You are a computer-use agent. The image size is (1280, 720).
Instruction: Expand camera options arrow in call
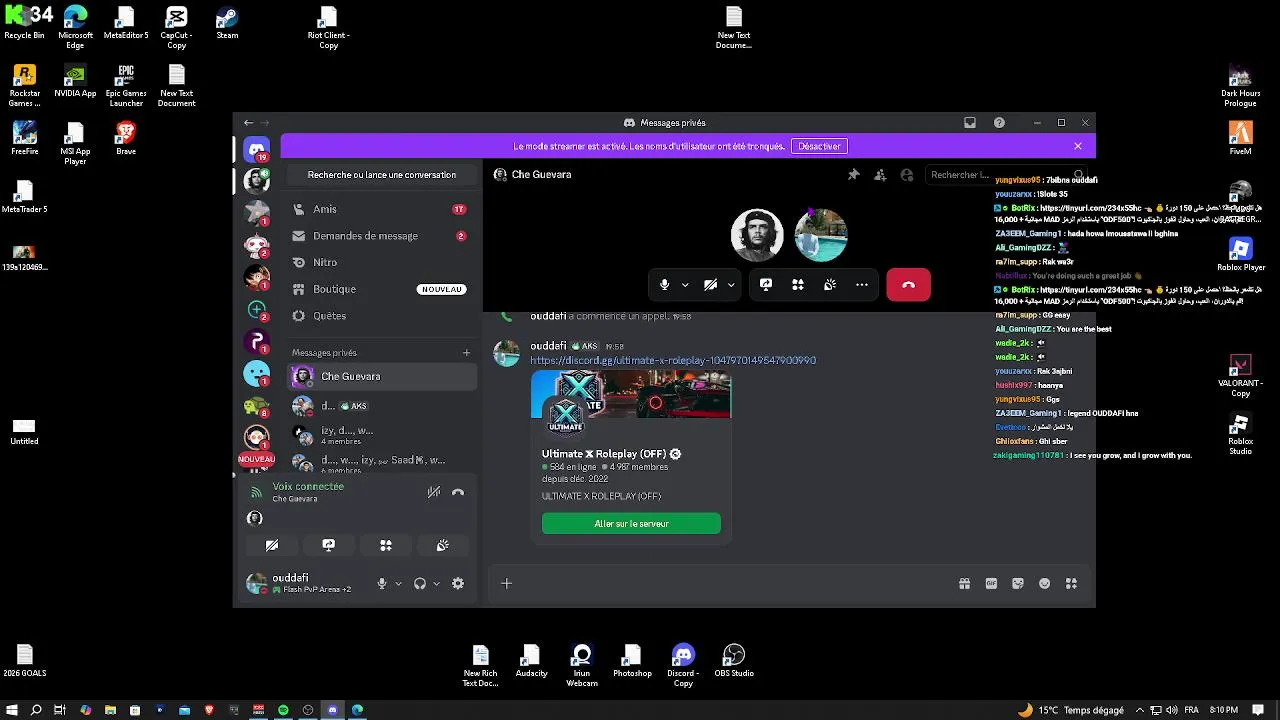(x=731, y=285)
